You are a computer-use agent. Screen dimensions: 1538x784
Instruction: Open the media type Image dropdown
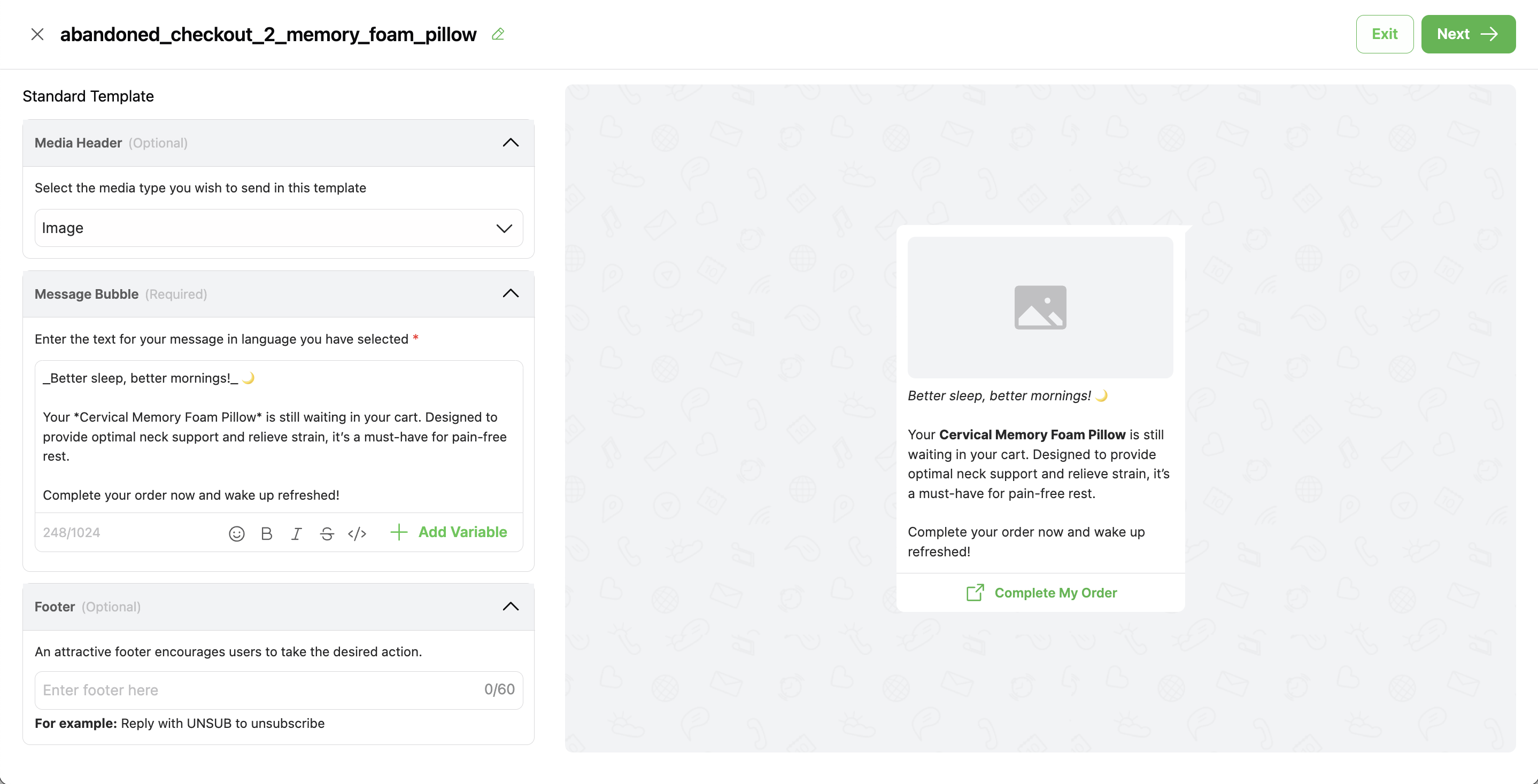(278, 228)
